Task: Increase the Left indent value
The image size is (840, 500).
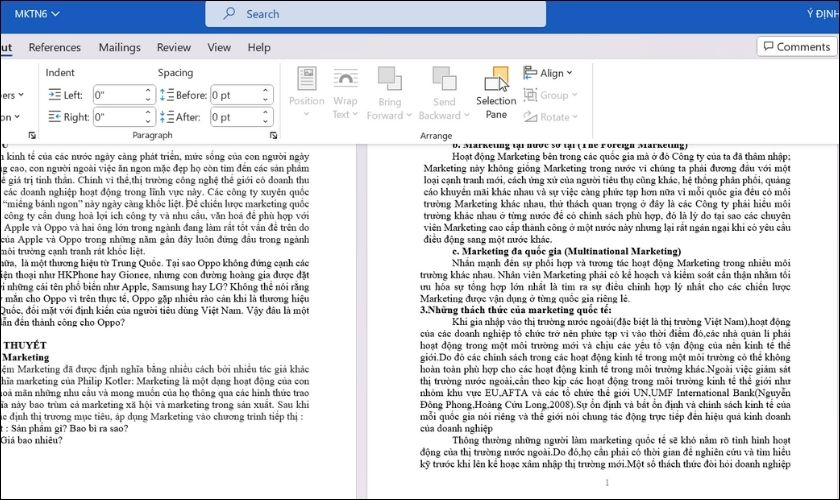Action: 148,91
